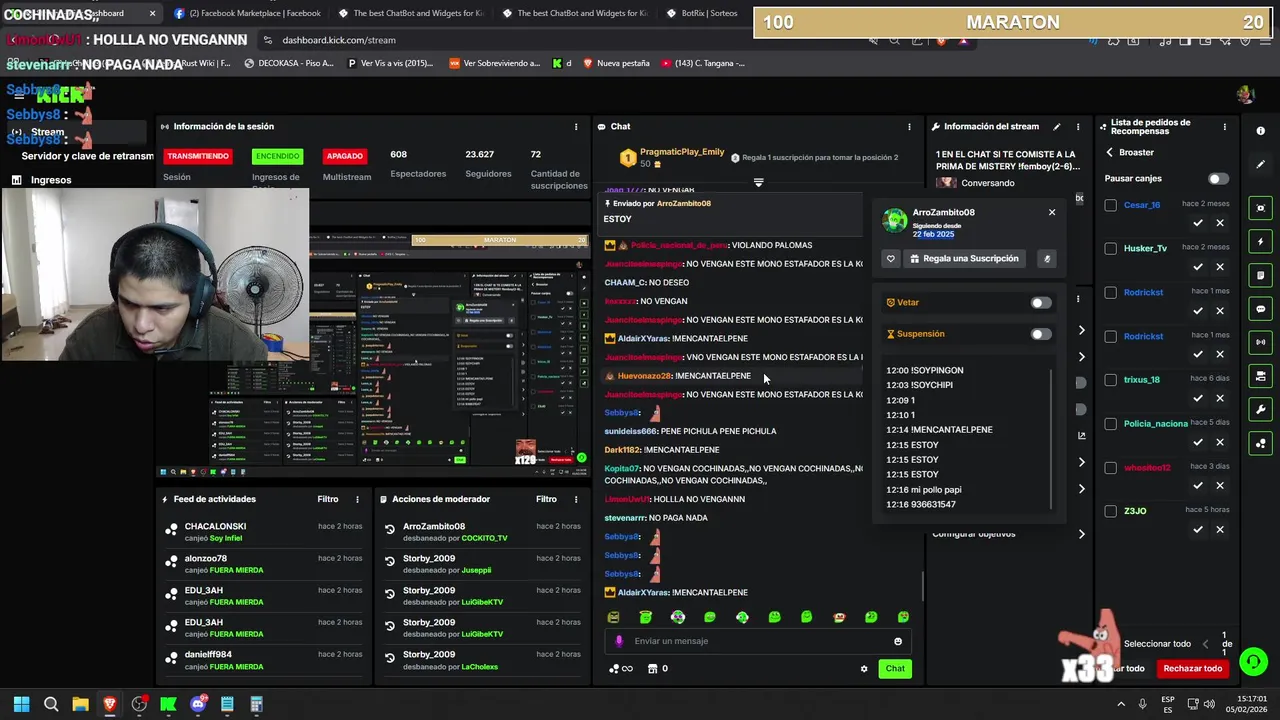
Task: Click the heart icon on ArroZambito08 card
Action: click(x=890, y=258)
